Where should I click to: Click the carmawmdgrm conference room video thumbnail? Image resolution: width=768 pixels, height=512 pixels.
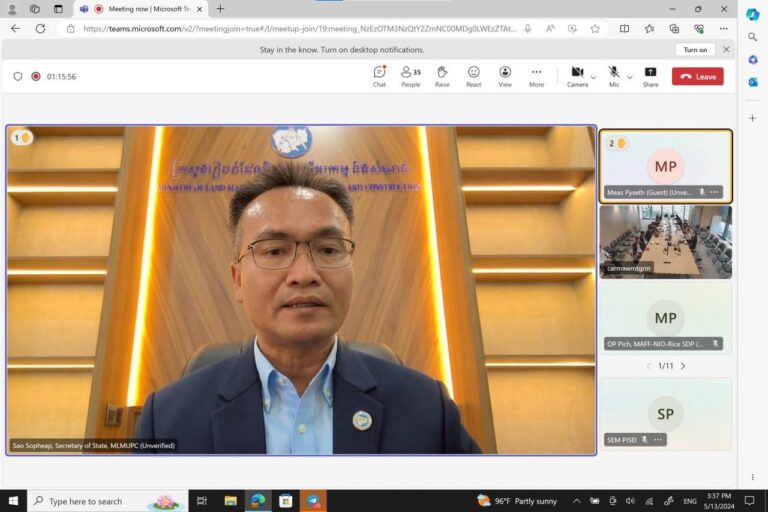[x=665, y=240]
